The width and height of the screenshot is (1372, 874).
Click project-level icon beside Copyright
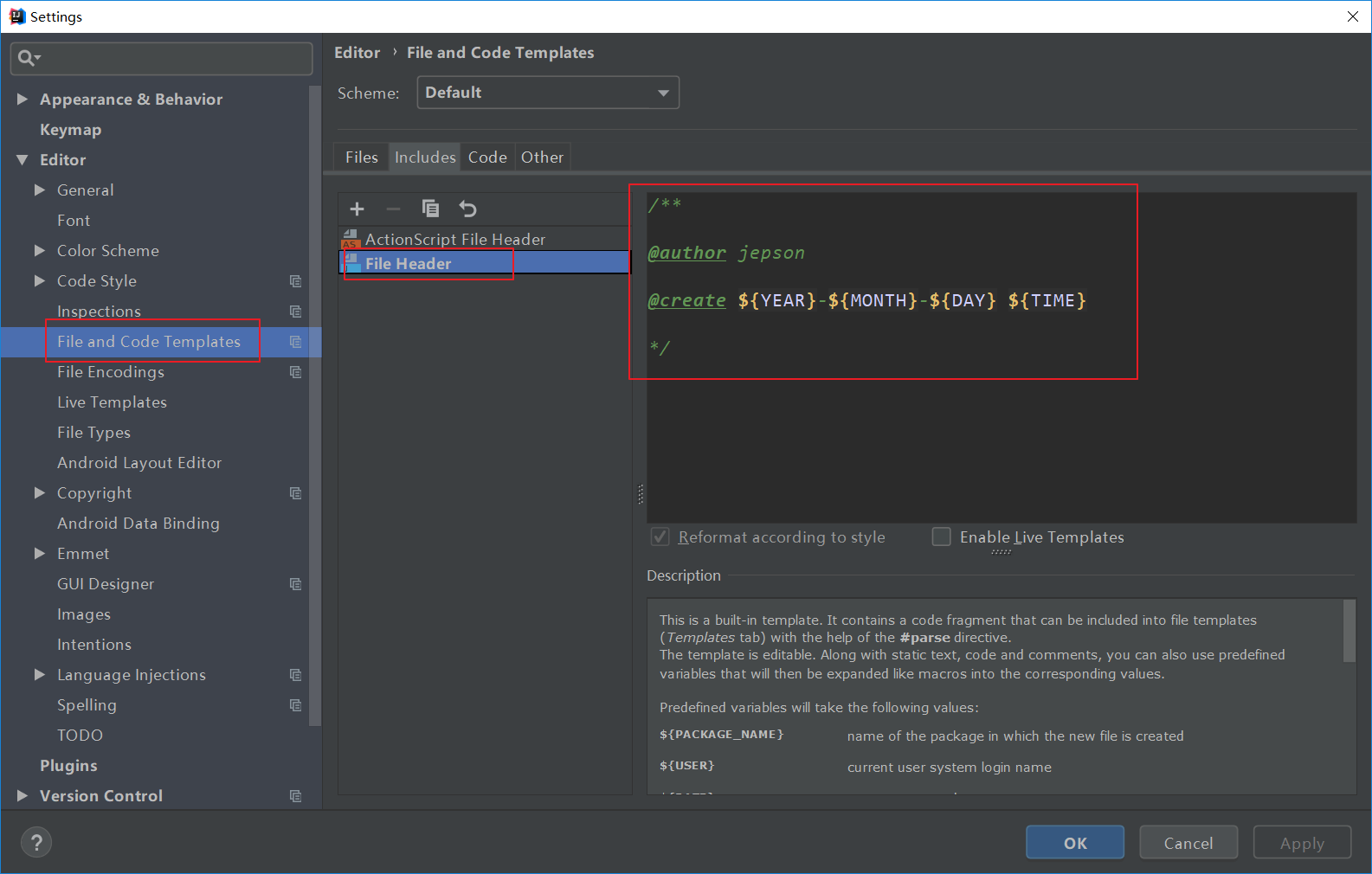pyautogui.click(x=295, y=493)
